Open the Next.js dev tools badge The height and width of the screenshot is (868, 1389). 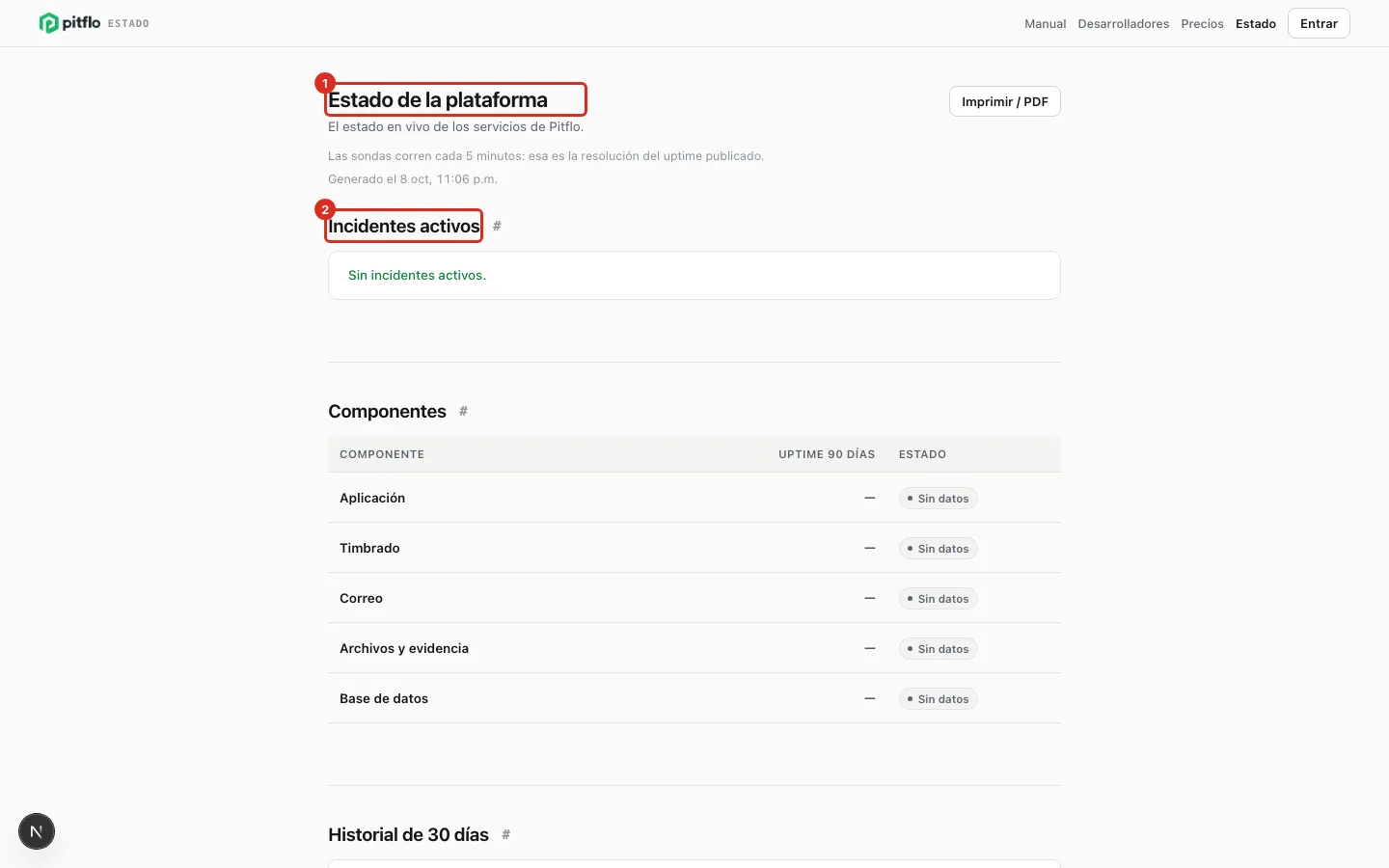point(37,831)
